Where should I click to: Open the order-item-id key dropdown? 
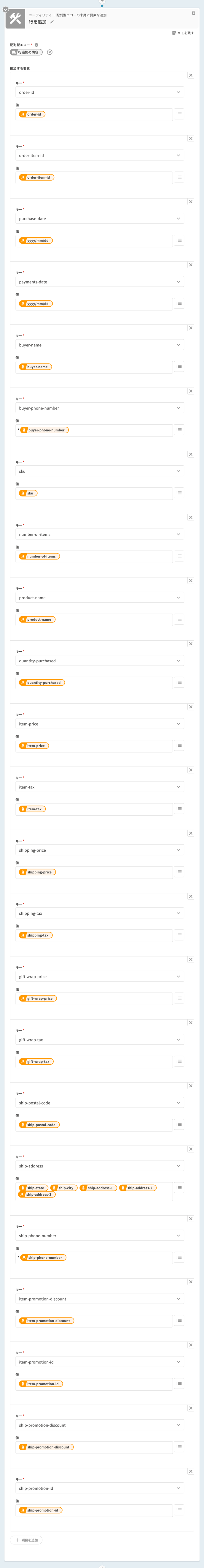(x=100, y=156)
